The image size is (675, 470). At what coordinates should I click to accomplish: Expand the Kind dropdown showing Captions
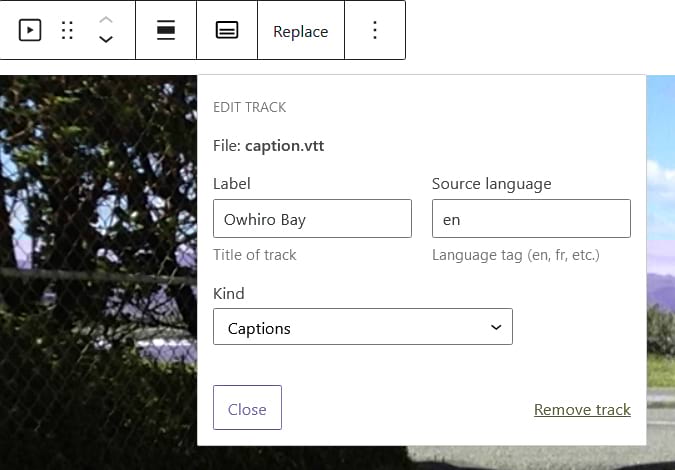click(362, 327)
